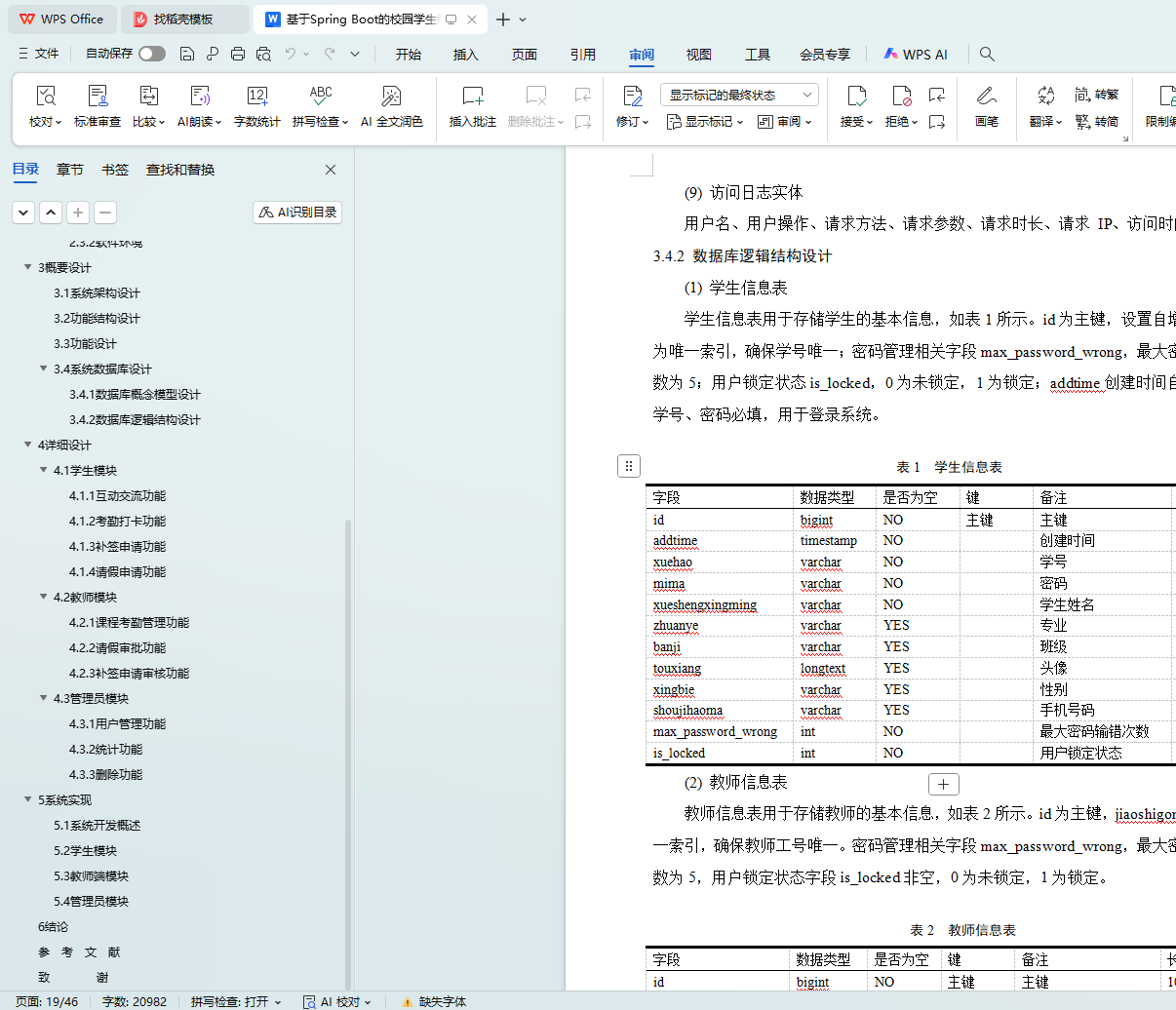Image resolution: width=1176 pixels, height=1010 pixels.
Task: Collapse the 4详细设计 outline node
Action: pyautogui.click(x=27, y=445)
